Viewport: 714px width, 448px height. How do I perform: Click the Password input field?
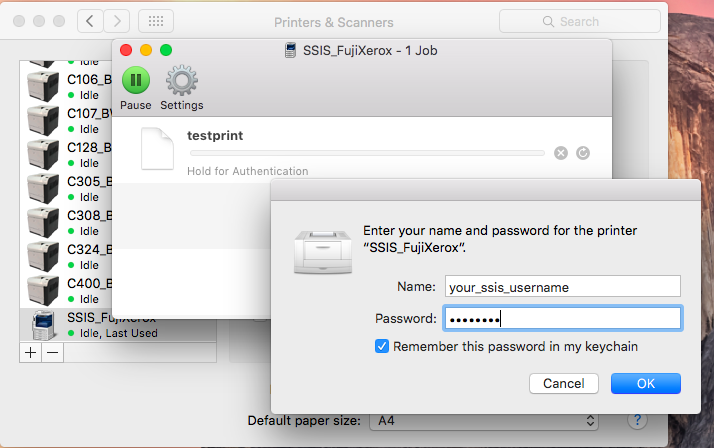(x=562, y=319)
